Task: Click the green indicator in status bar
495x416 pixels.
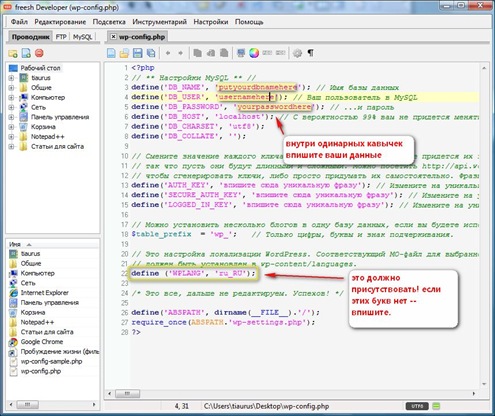Action: 436,406
